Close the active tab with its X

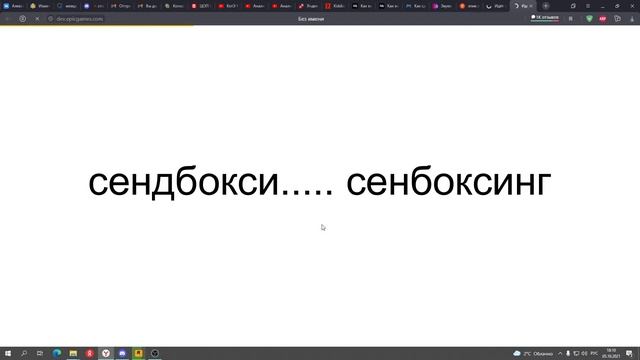[531, 6]
